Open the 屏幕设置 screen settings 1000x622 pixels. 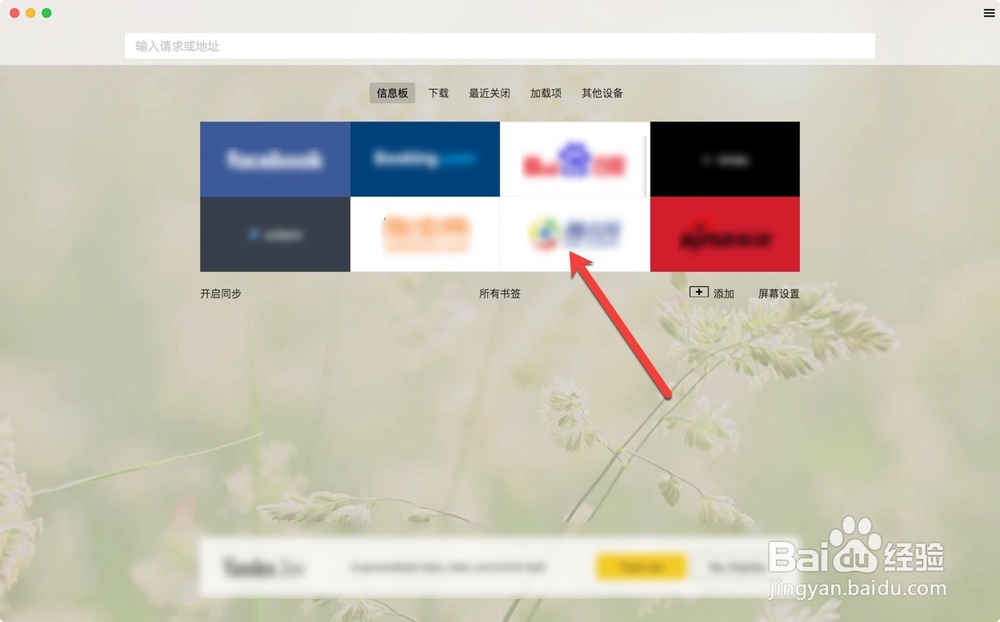click(779, 293)
